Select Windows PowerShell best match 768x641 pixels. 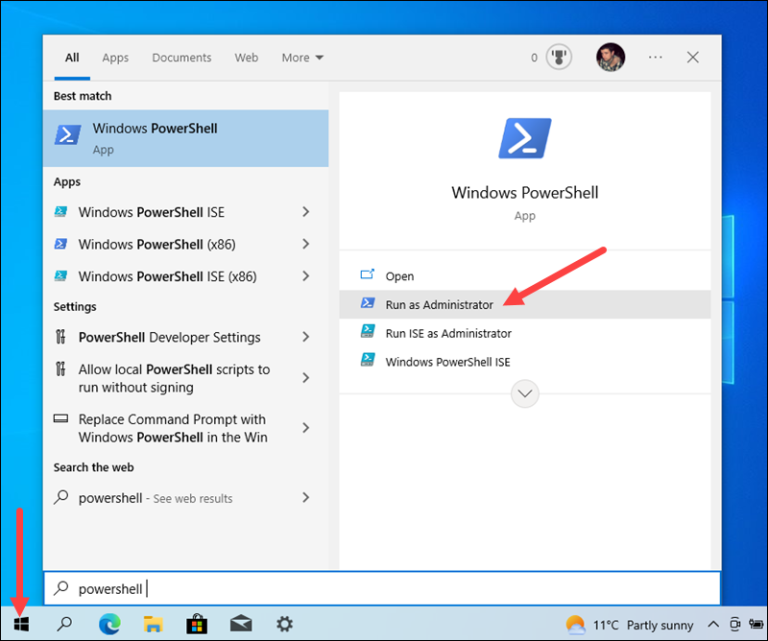tap(186, 139)
